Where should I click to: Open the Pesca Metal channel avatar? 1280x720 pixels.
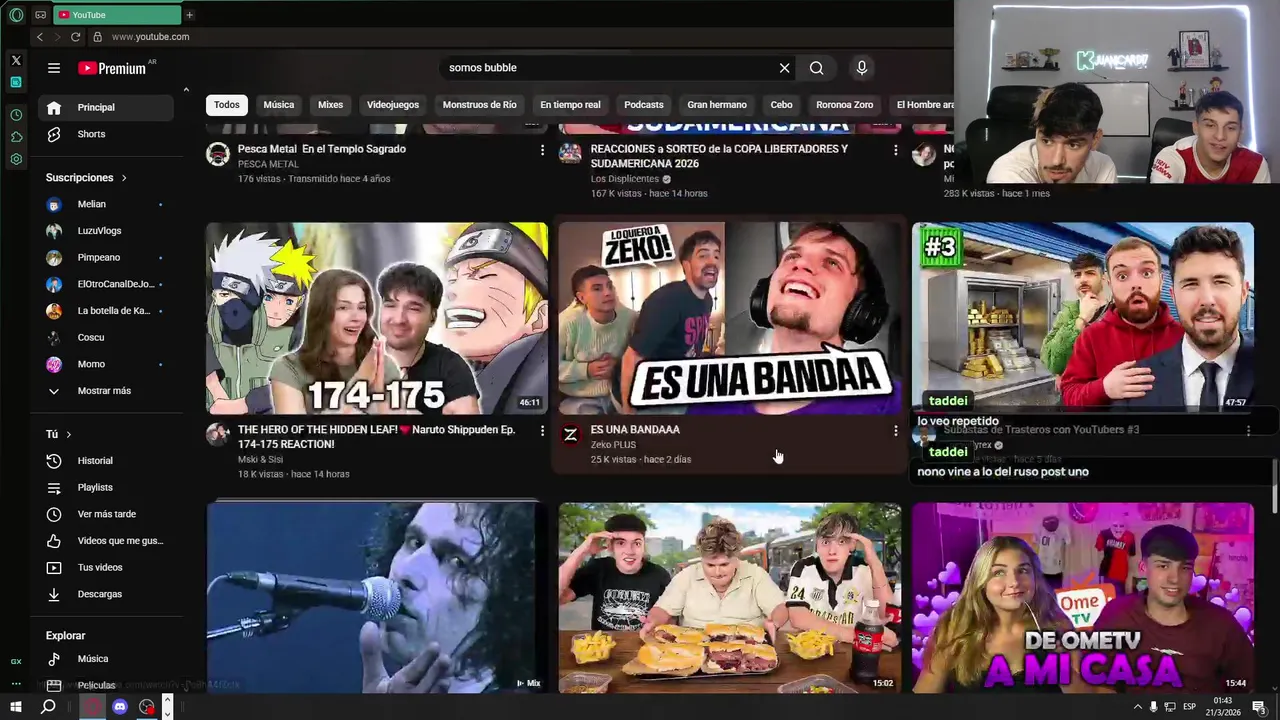click(218, 153)
